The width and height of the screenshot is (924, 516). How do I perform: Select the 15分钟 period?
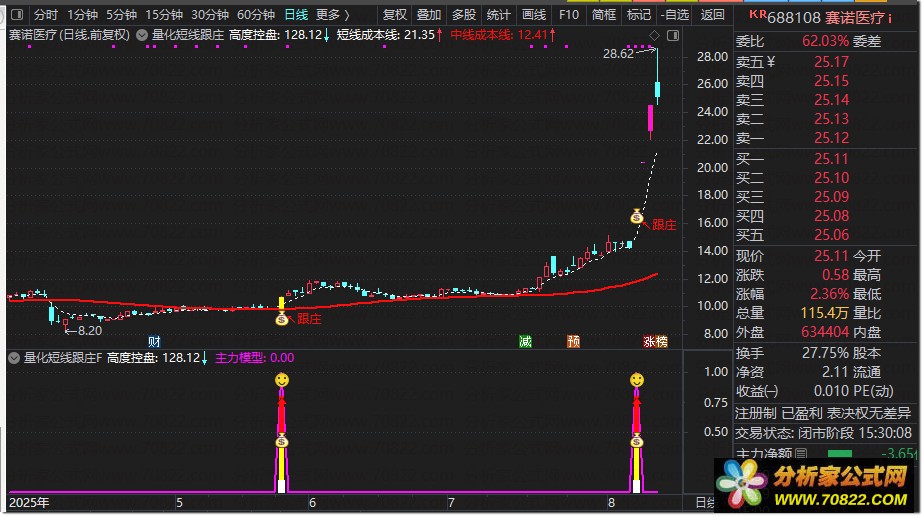click(164, 15)
